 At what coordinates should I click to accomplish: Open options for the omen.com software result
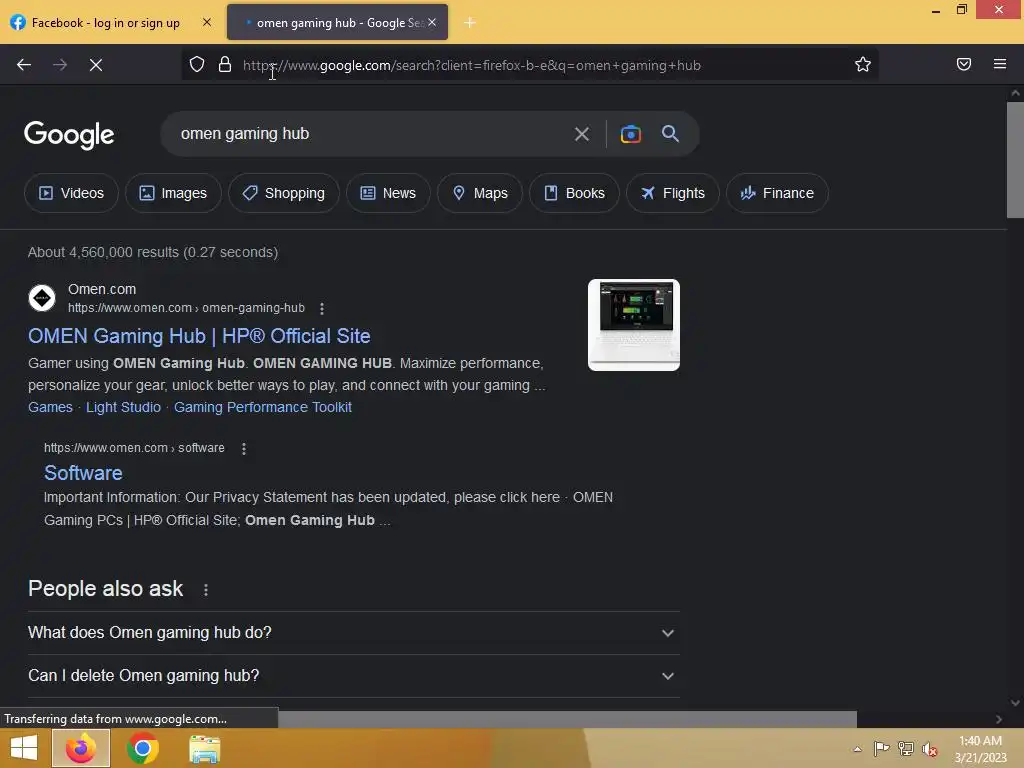[x=244, y=449]
